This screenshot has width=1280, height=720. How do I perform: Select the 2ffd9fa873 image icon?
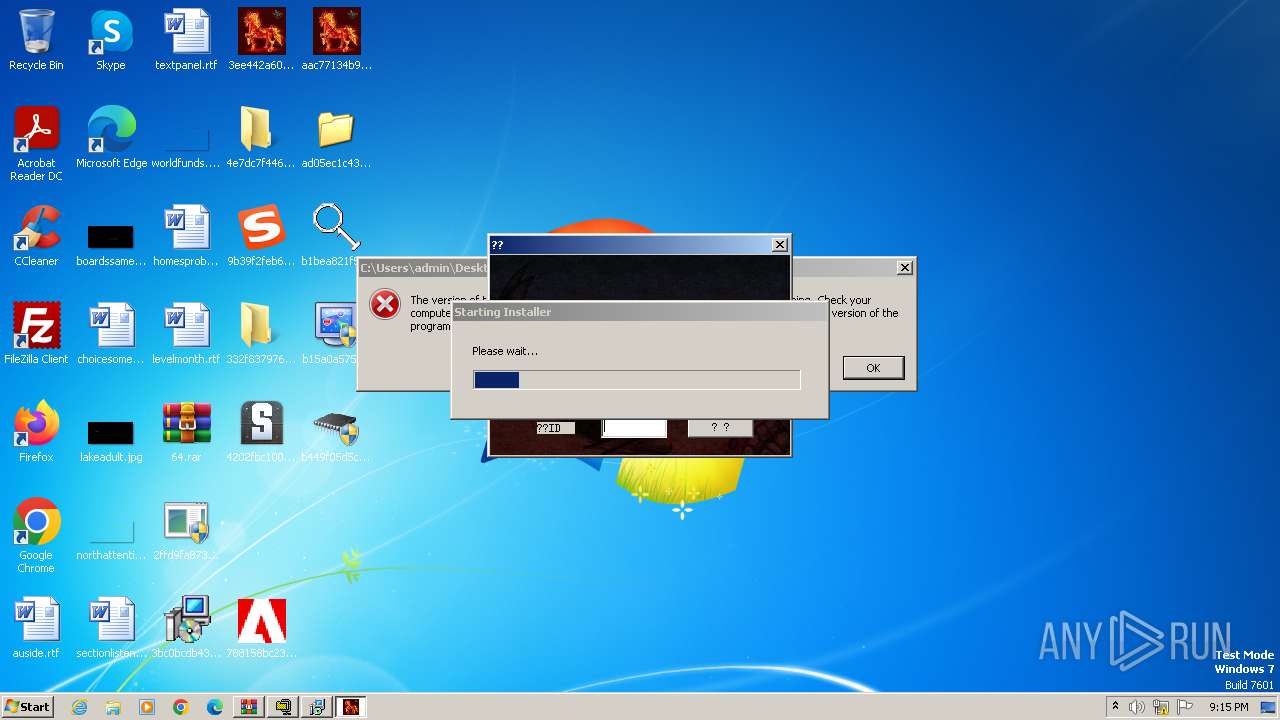[x=186, y=530]
